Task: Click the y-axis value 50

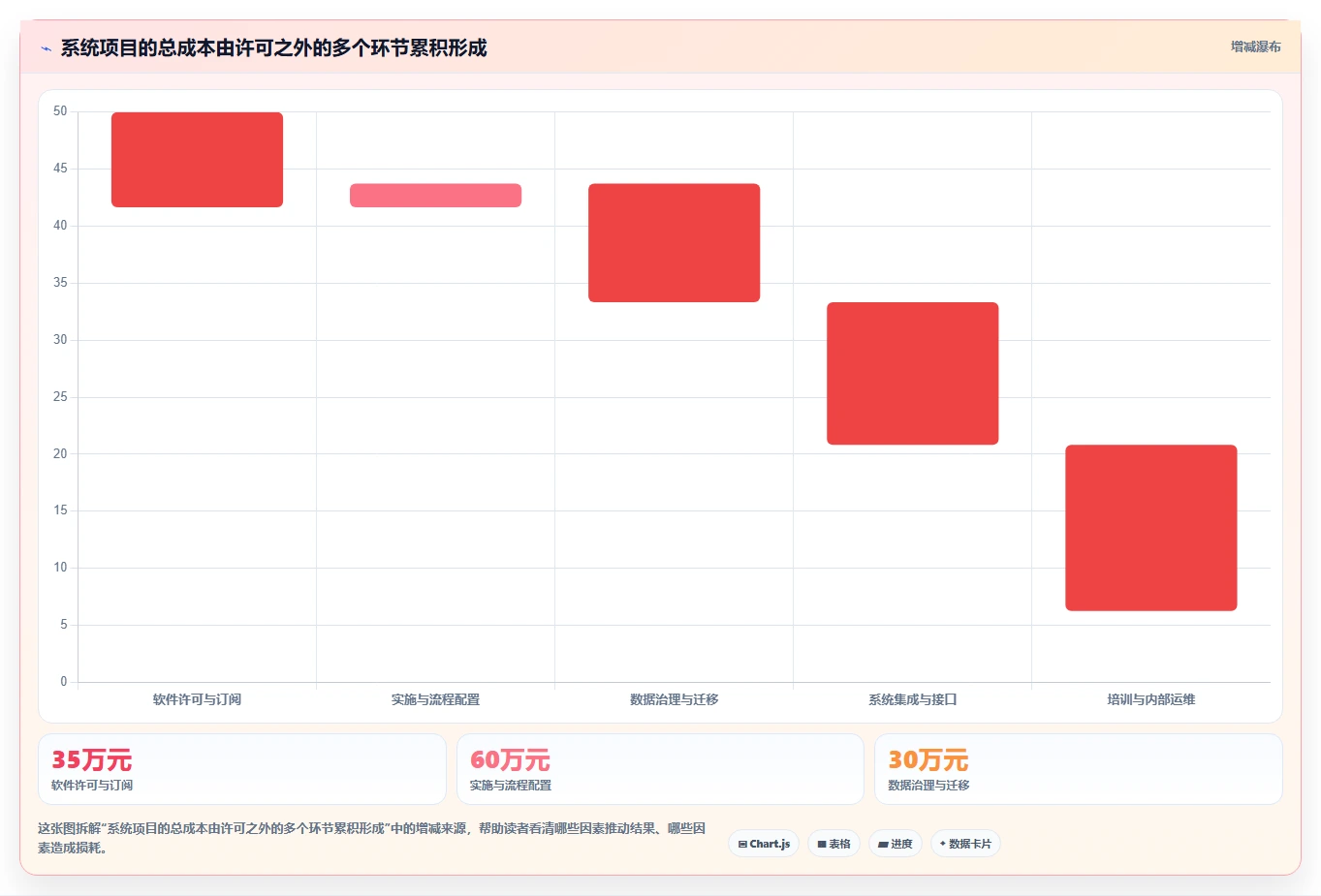Action: pos(60,111)
